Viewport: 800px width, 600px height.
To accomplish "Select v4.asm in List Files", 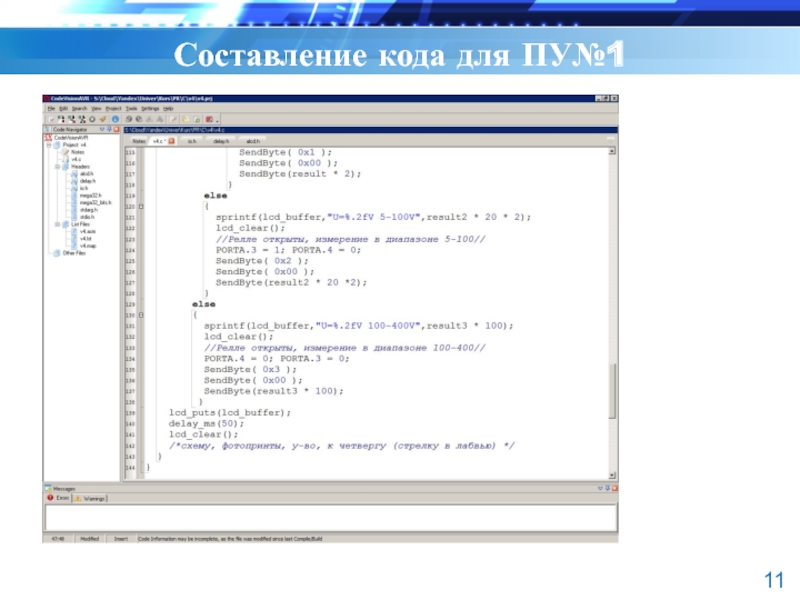I will [x=87, y=232].
